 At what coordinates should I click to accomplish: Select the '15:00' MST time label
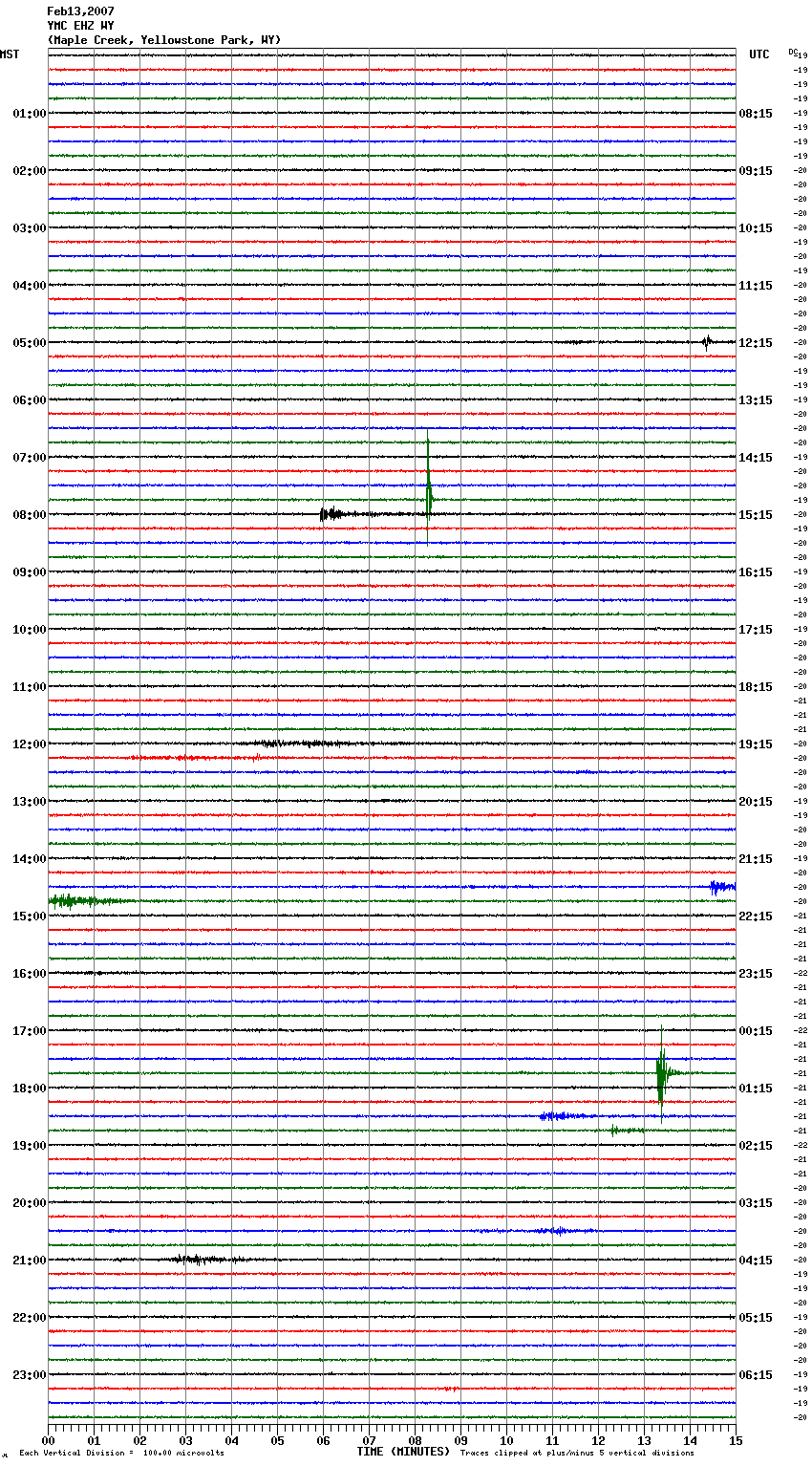[30, 916]
